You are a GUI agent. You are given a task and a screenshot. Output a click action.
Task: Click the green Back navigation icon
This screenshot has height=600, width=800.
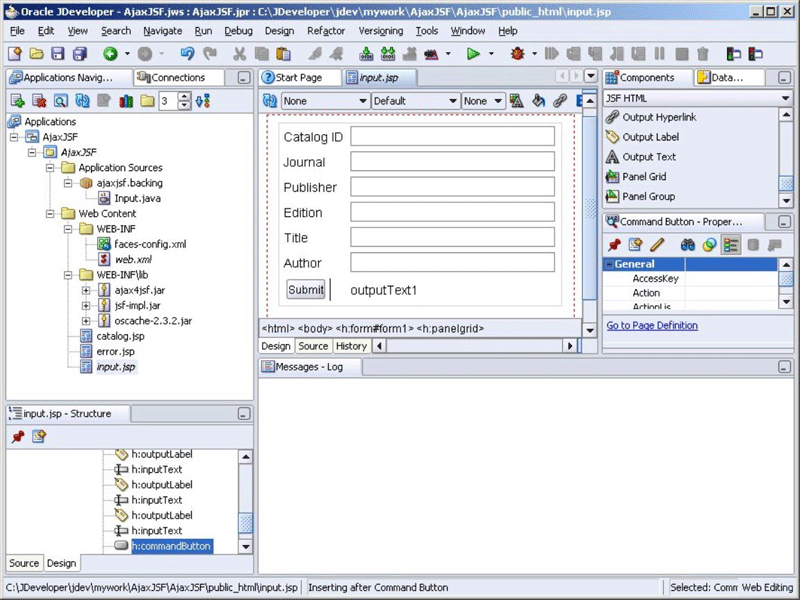point(110,53)
